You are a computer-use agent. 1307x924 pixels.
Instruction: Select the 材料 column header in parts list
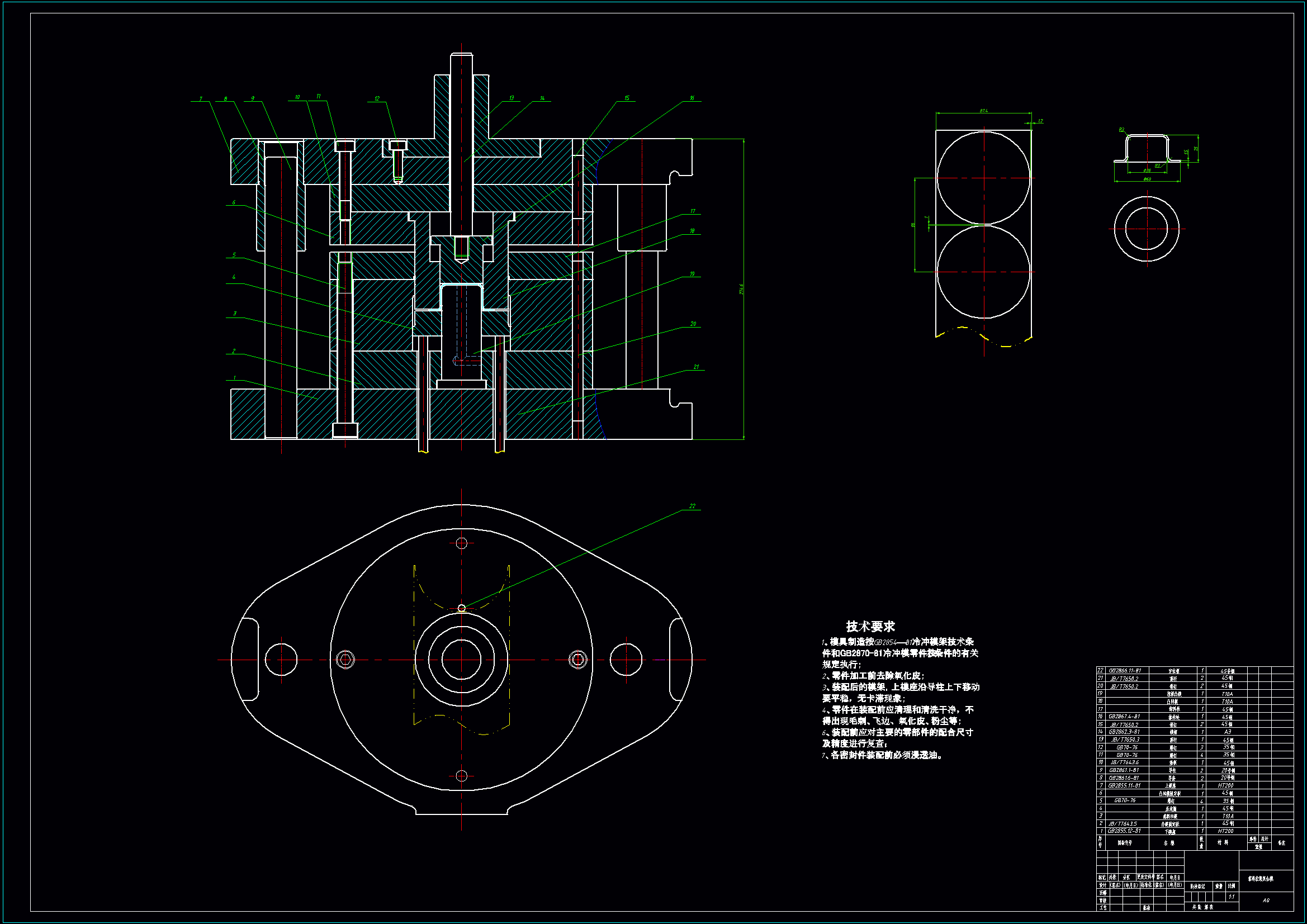[1223, 842]
